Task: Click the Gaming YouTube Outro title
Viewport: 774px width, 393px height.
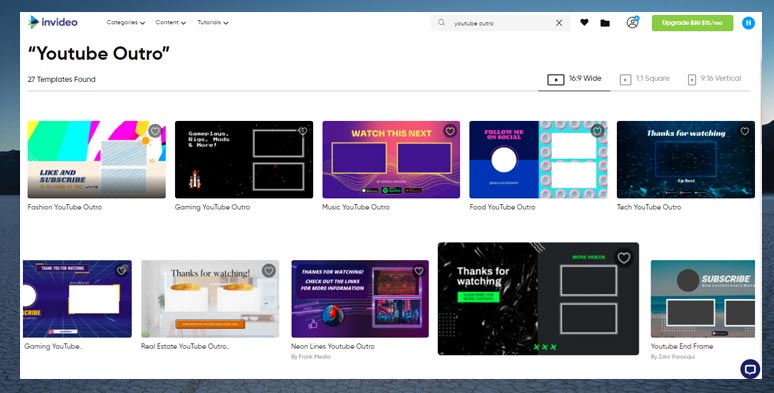Action: [x=212, y=207]
